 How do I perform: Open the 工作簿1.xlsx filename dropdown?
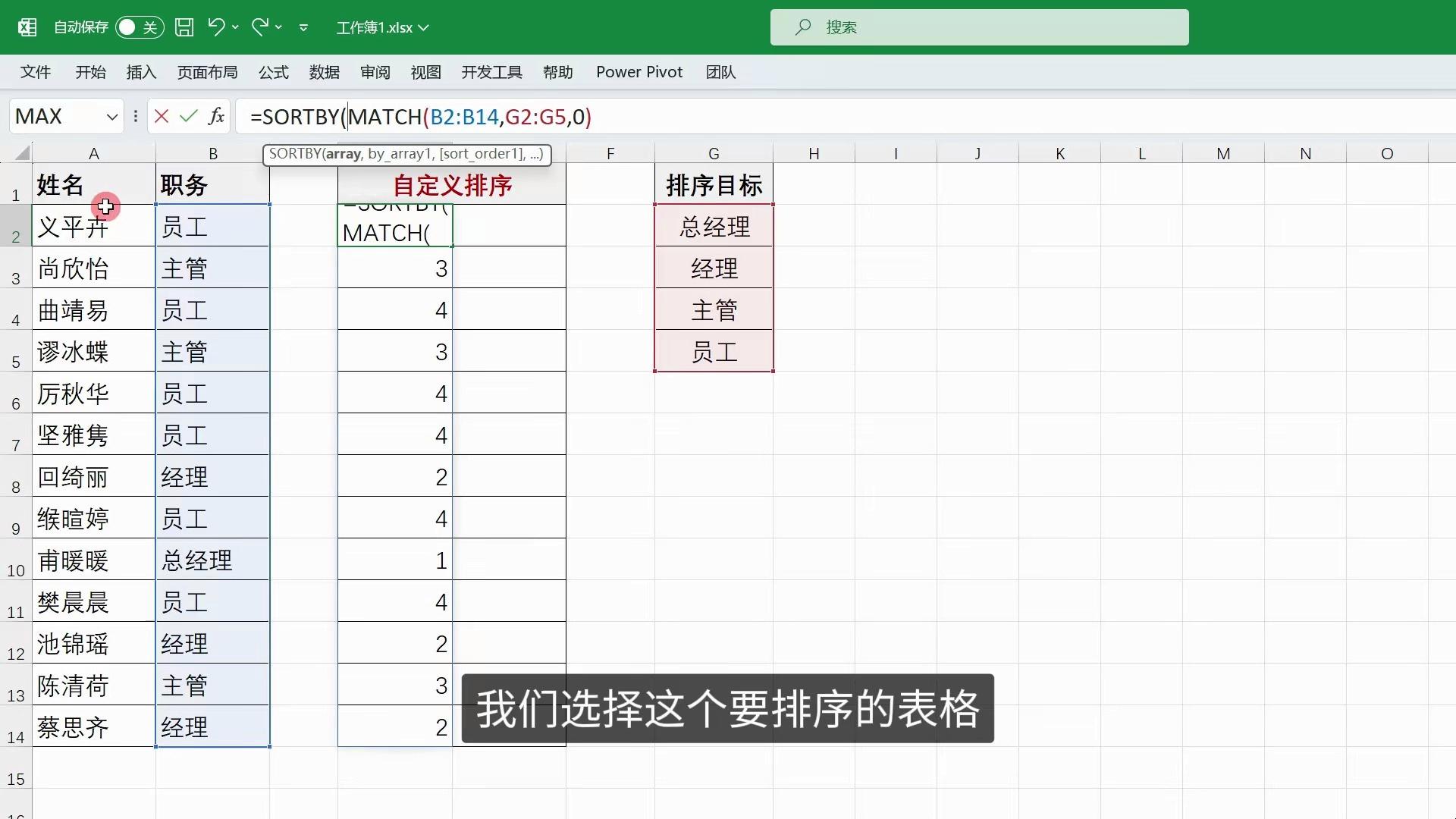coord(424,28)
